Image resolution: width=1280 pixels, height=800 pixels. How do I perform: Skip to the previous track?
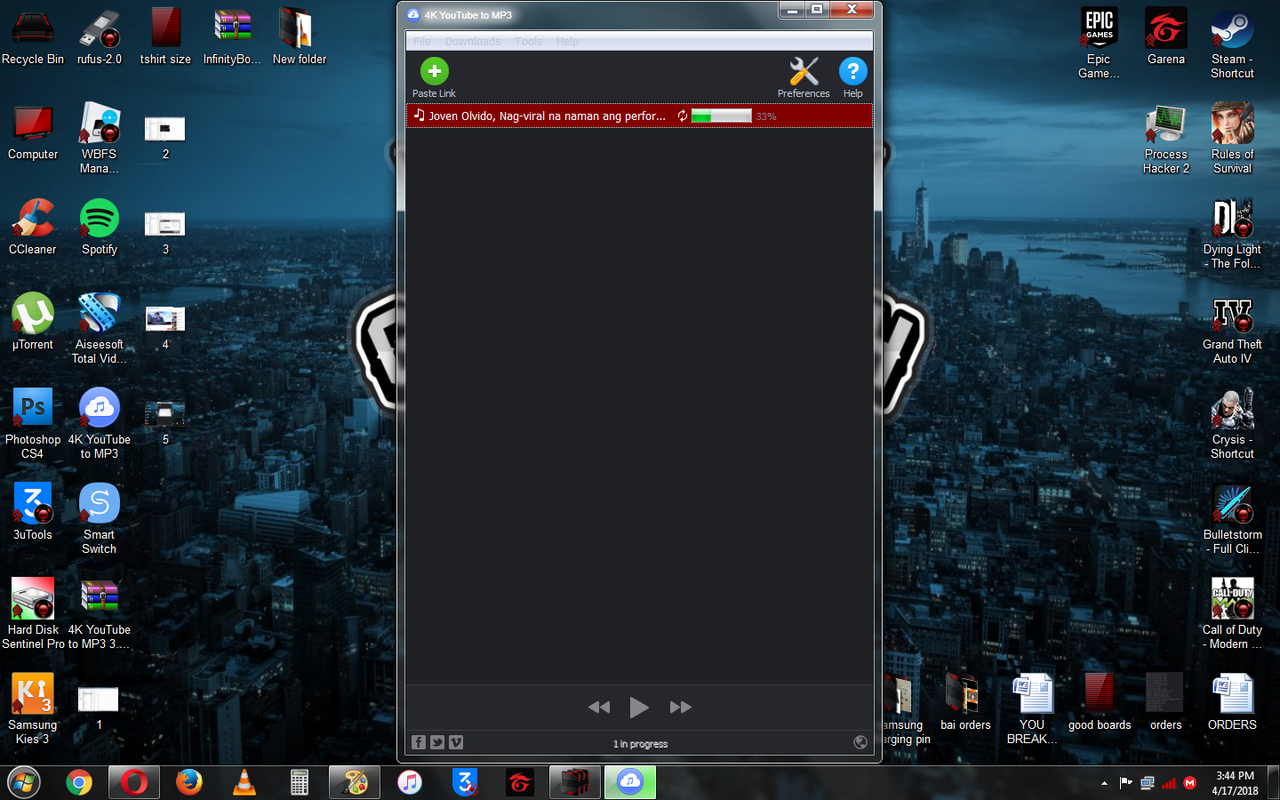click(599, 707)
